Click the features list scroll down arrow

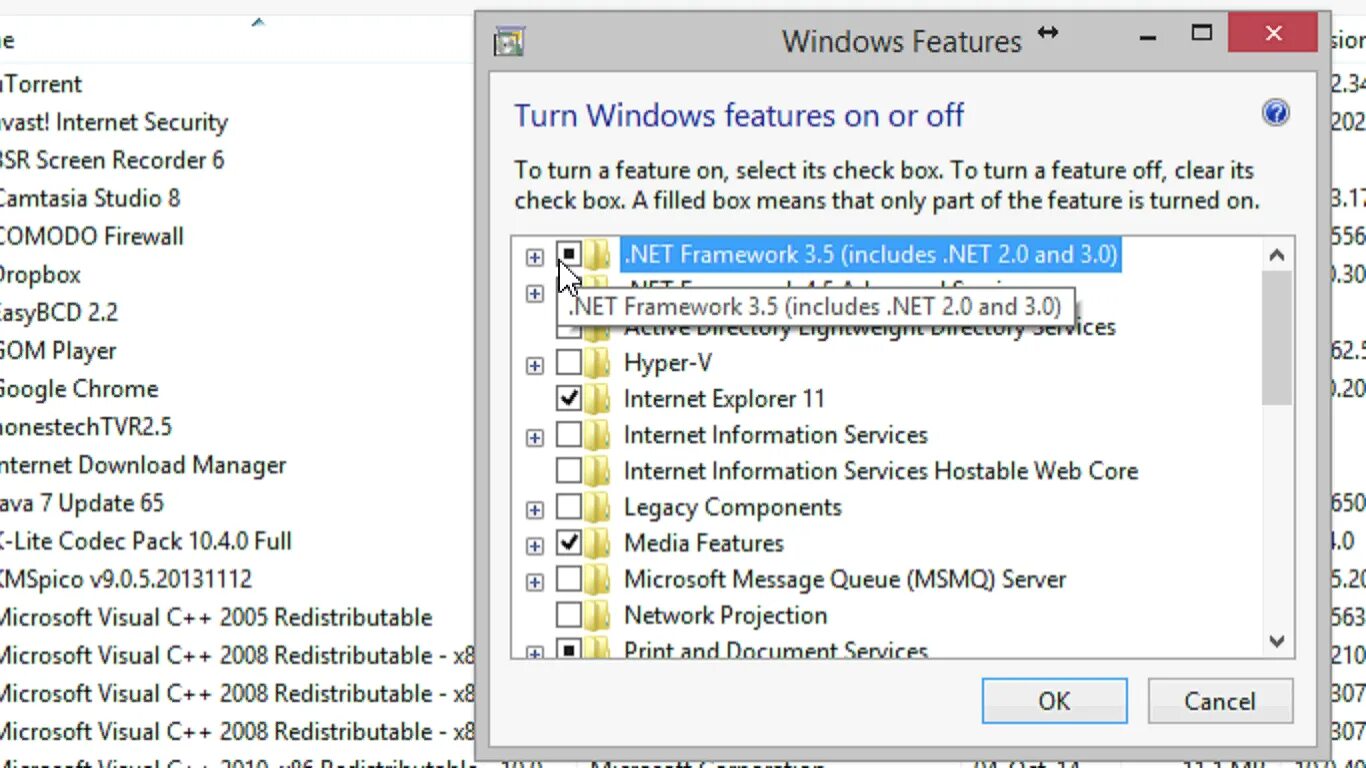coord(1276,641)
